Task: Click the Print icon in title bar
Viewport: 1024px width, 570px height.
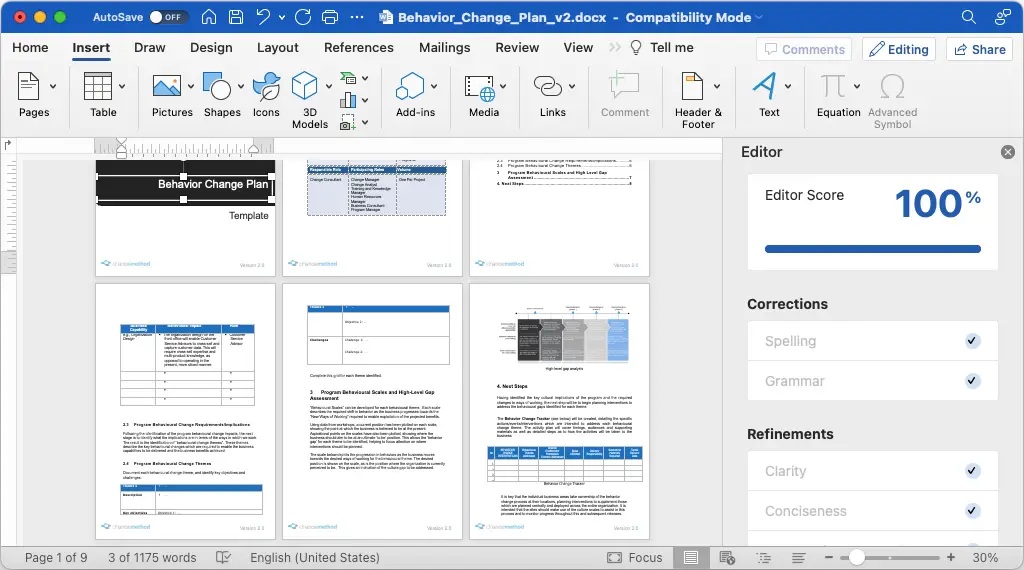Action: coord(330,17)
